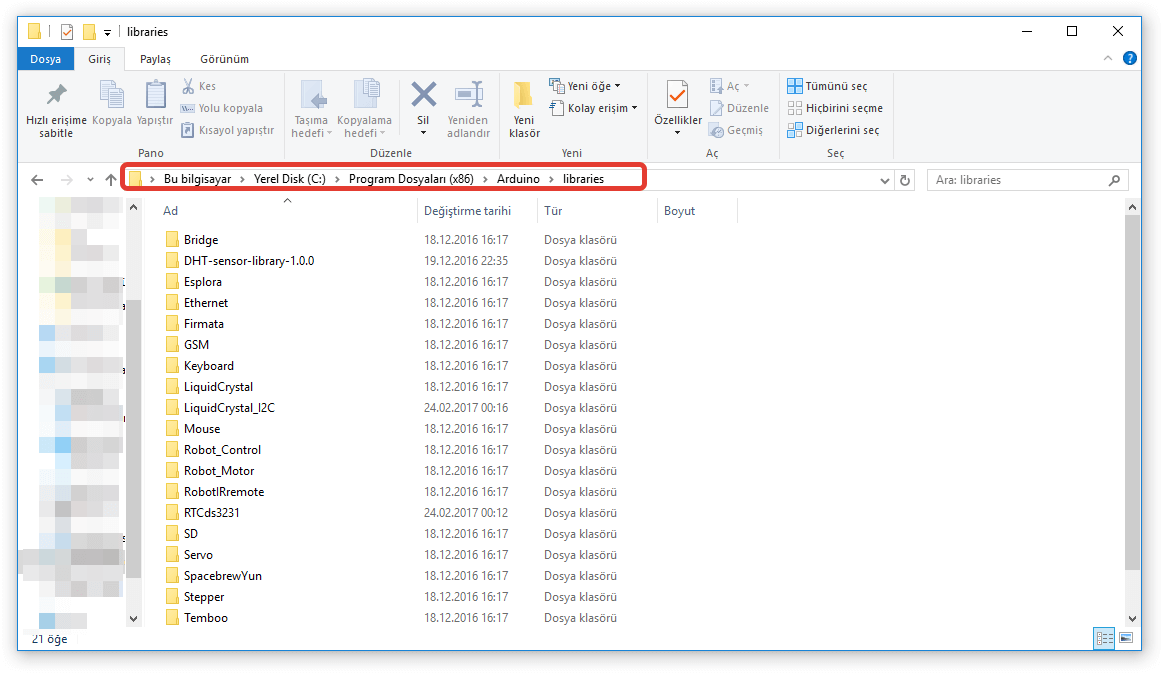Click the Düzenle edit icon

[716, 108]
